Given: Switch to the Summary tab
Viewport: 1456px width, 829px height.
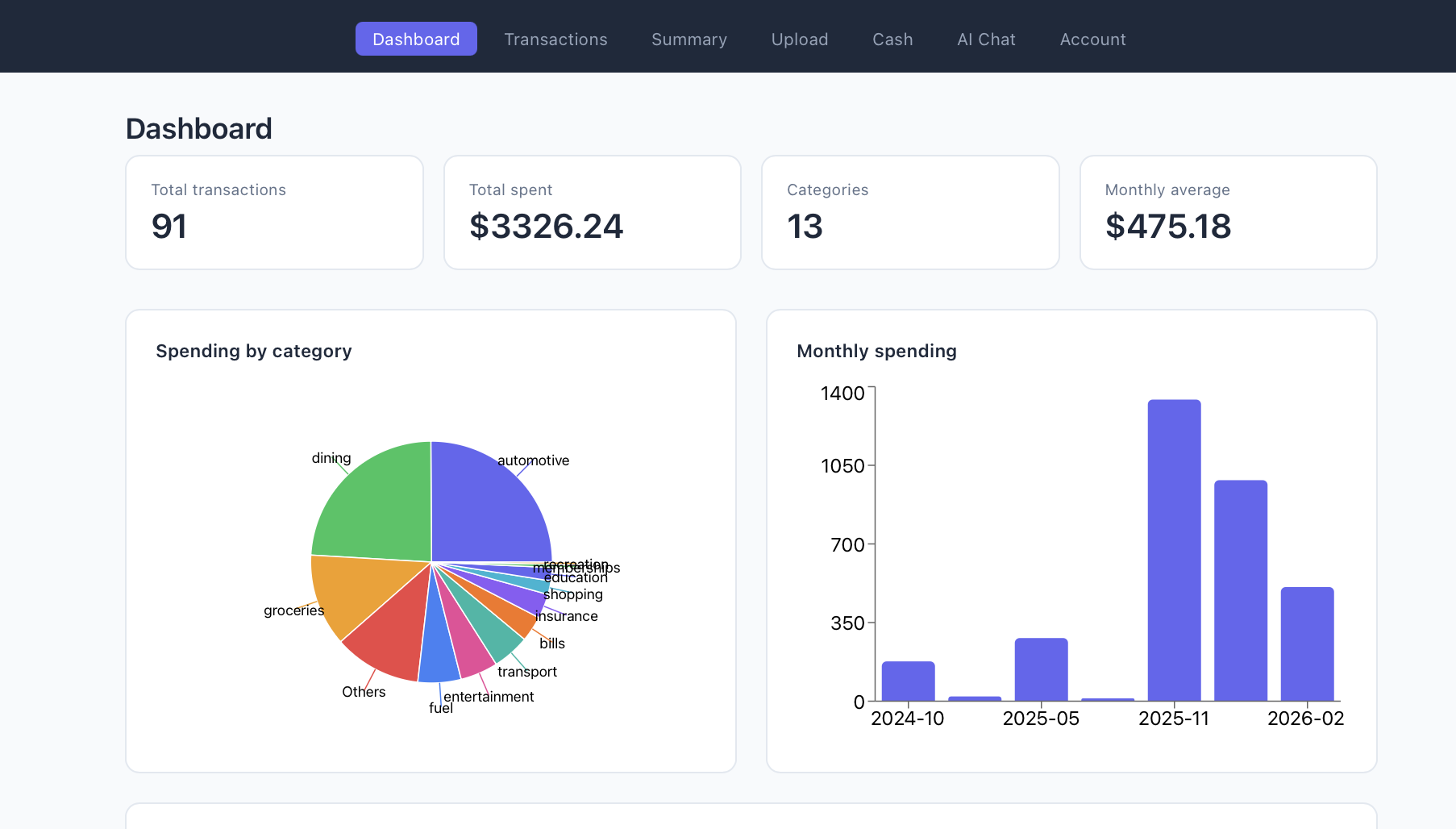Looking at the screenshot, I should (x=688, y=40).
